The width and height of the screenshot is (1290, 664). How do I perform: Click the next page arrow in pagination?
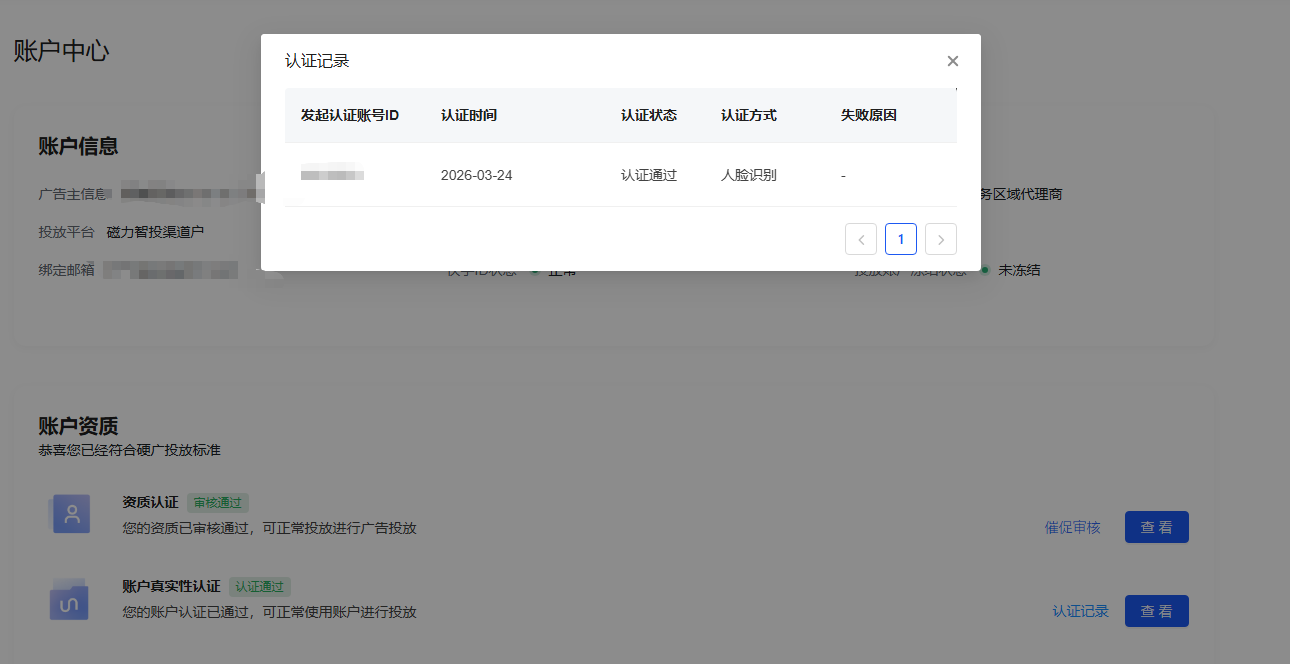[941, 239]
